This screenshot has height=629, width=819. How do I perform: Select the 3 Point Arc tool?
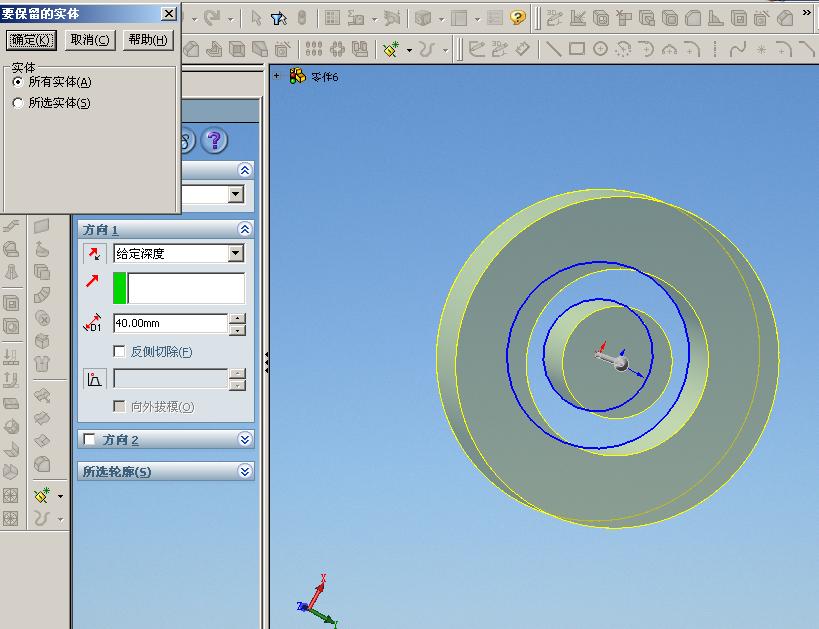[669, 49]
